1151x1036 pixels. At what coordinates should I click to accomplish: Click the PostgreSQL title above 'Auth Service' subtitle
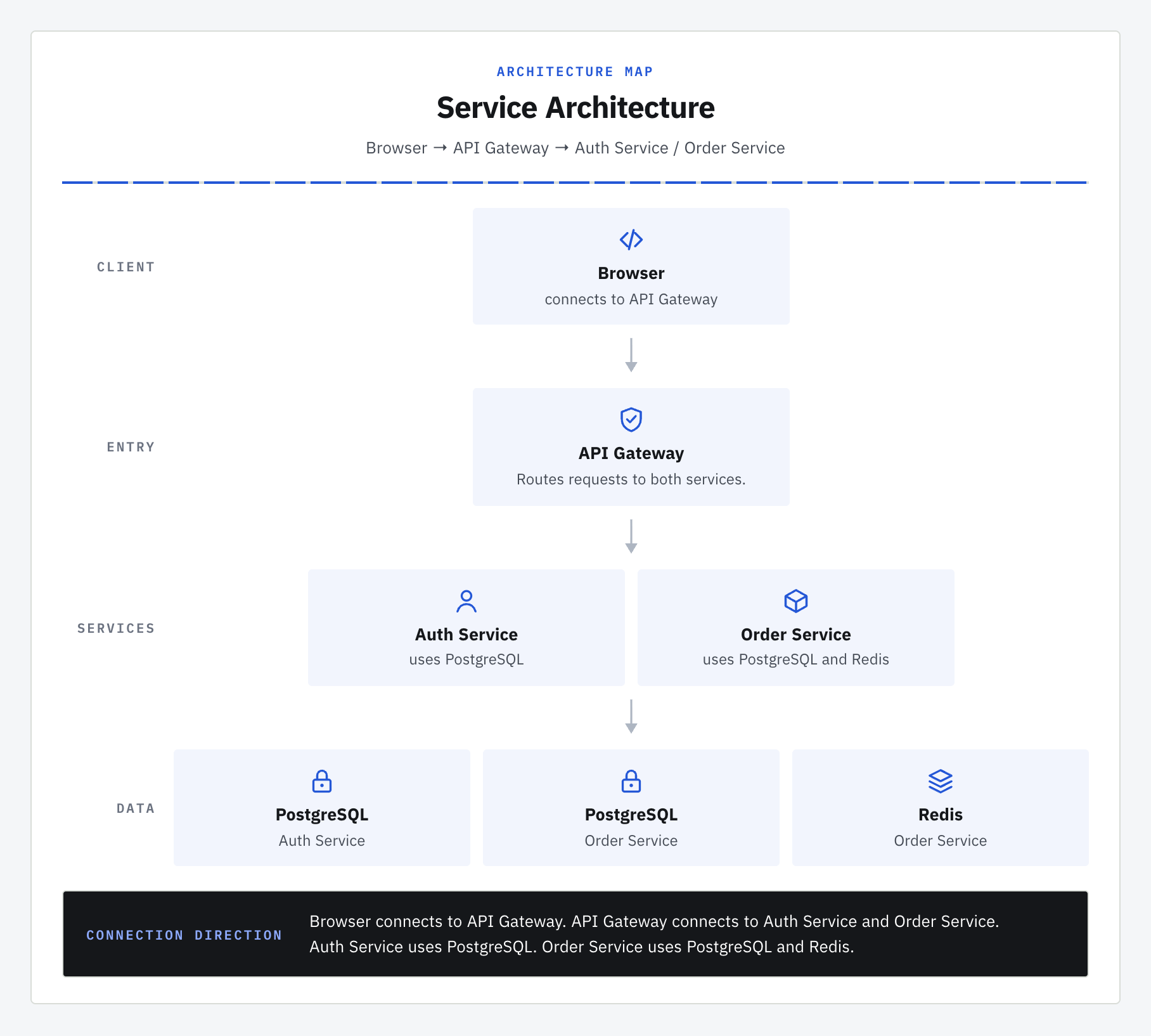click(x=322, y=815)
